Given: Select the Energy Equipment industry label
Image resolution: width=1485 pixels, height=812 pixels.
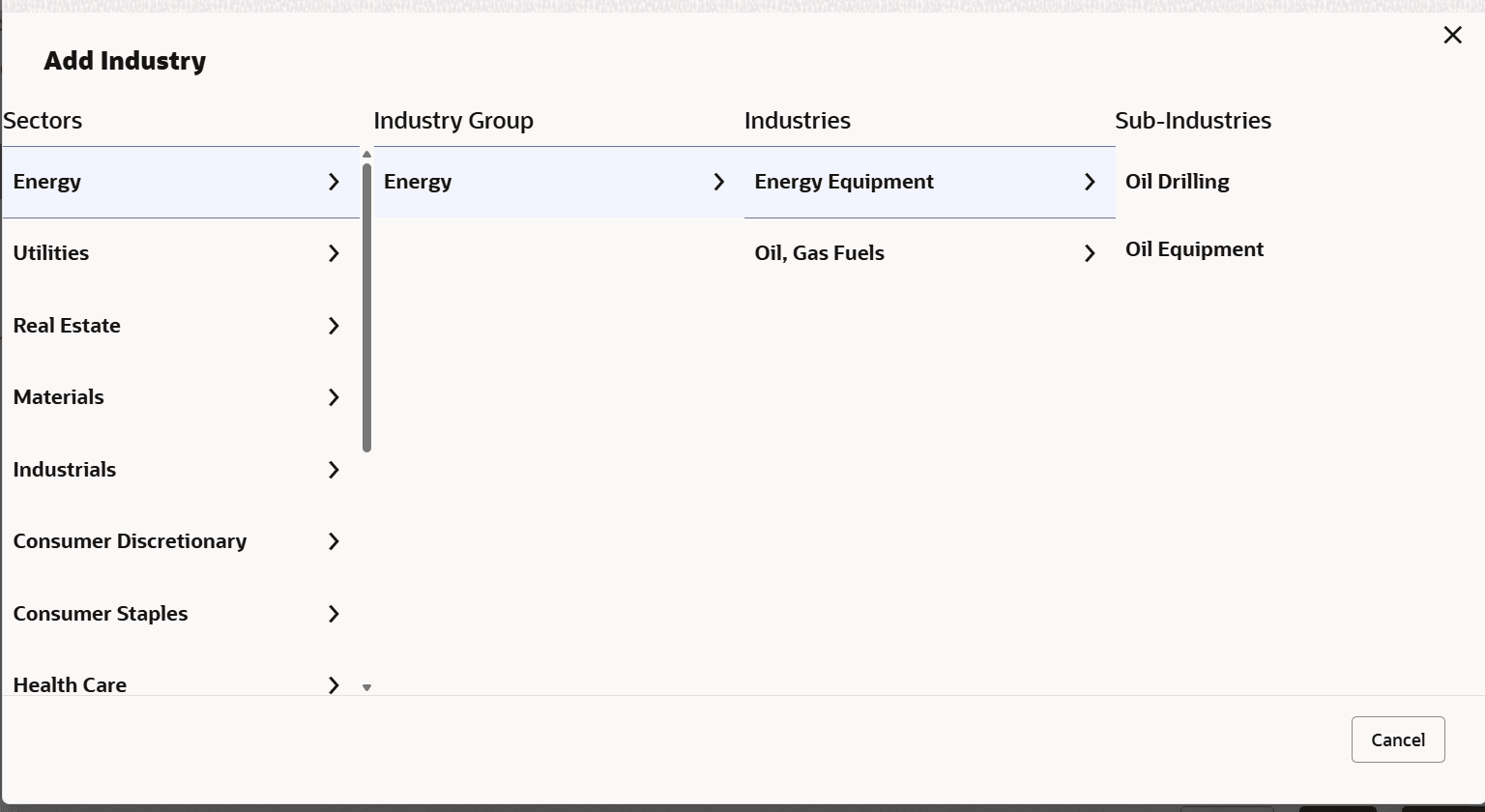Looking at the screenshot, I should (x=843, y=182).
